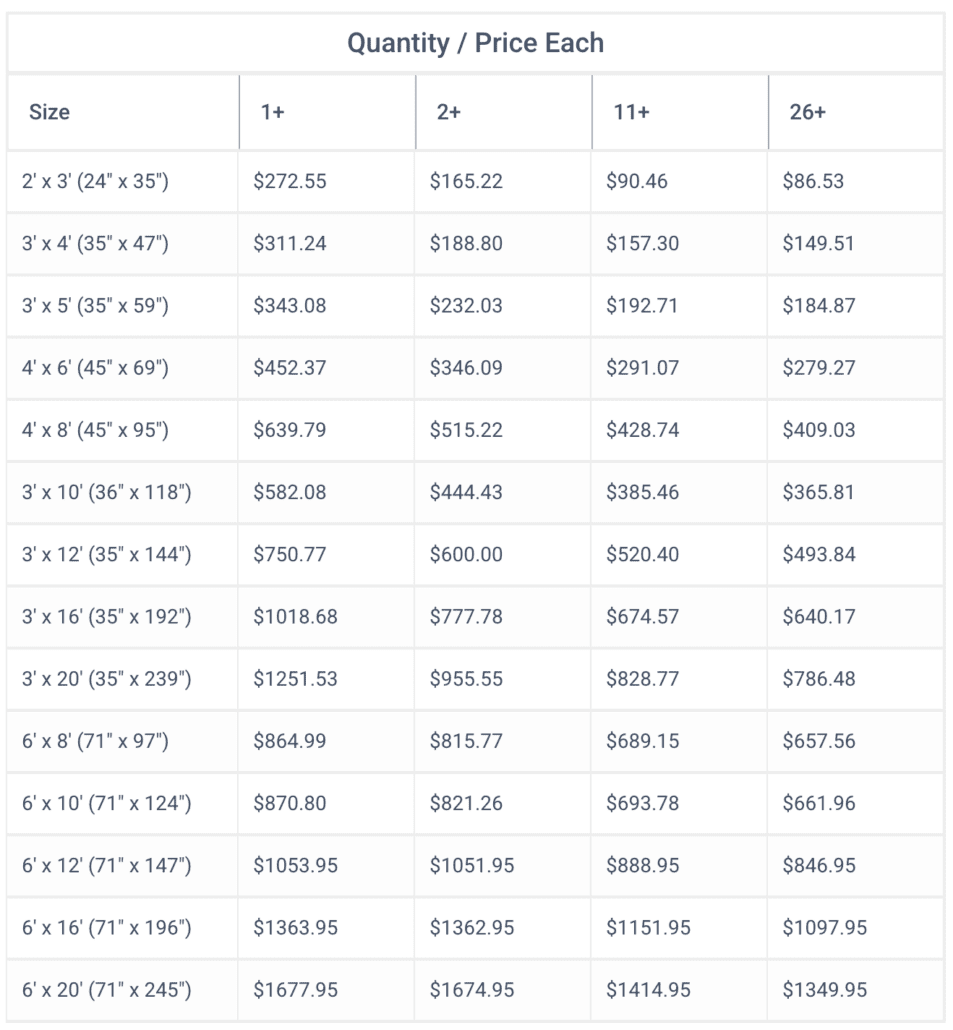
Task: Choose the 6' x 8' (71" x 97") row
Action: [x=95, y=741]
